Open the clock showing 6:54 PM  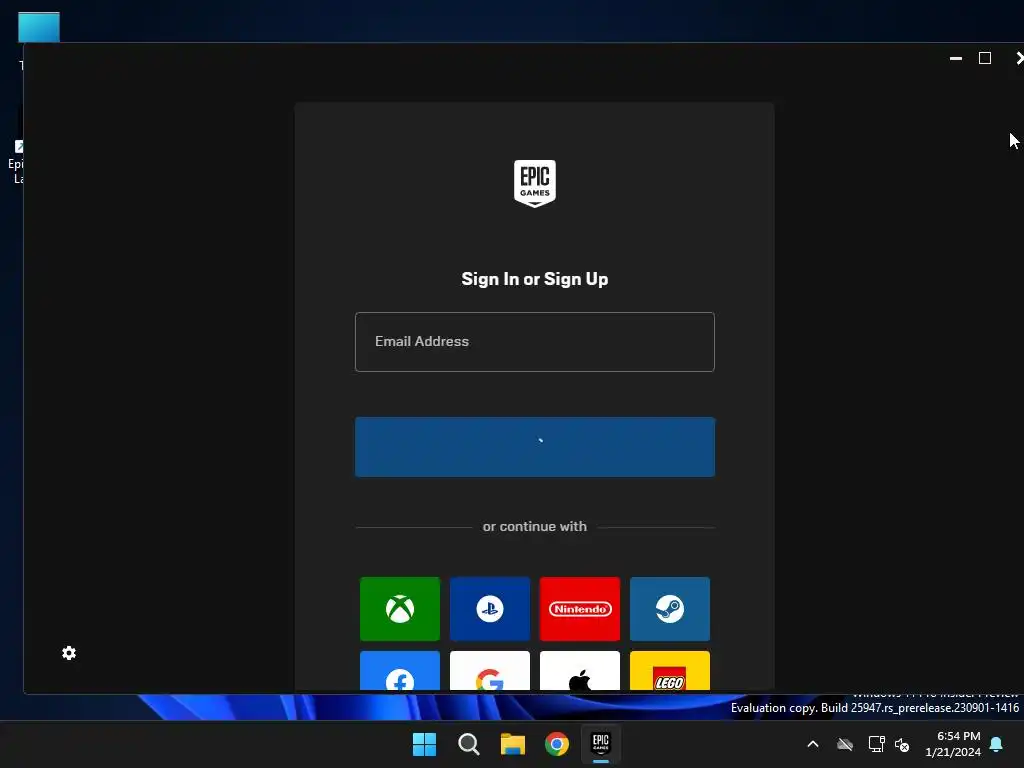[x=953, y=744]
